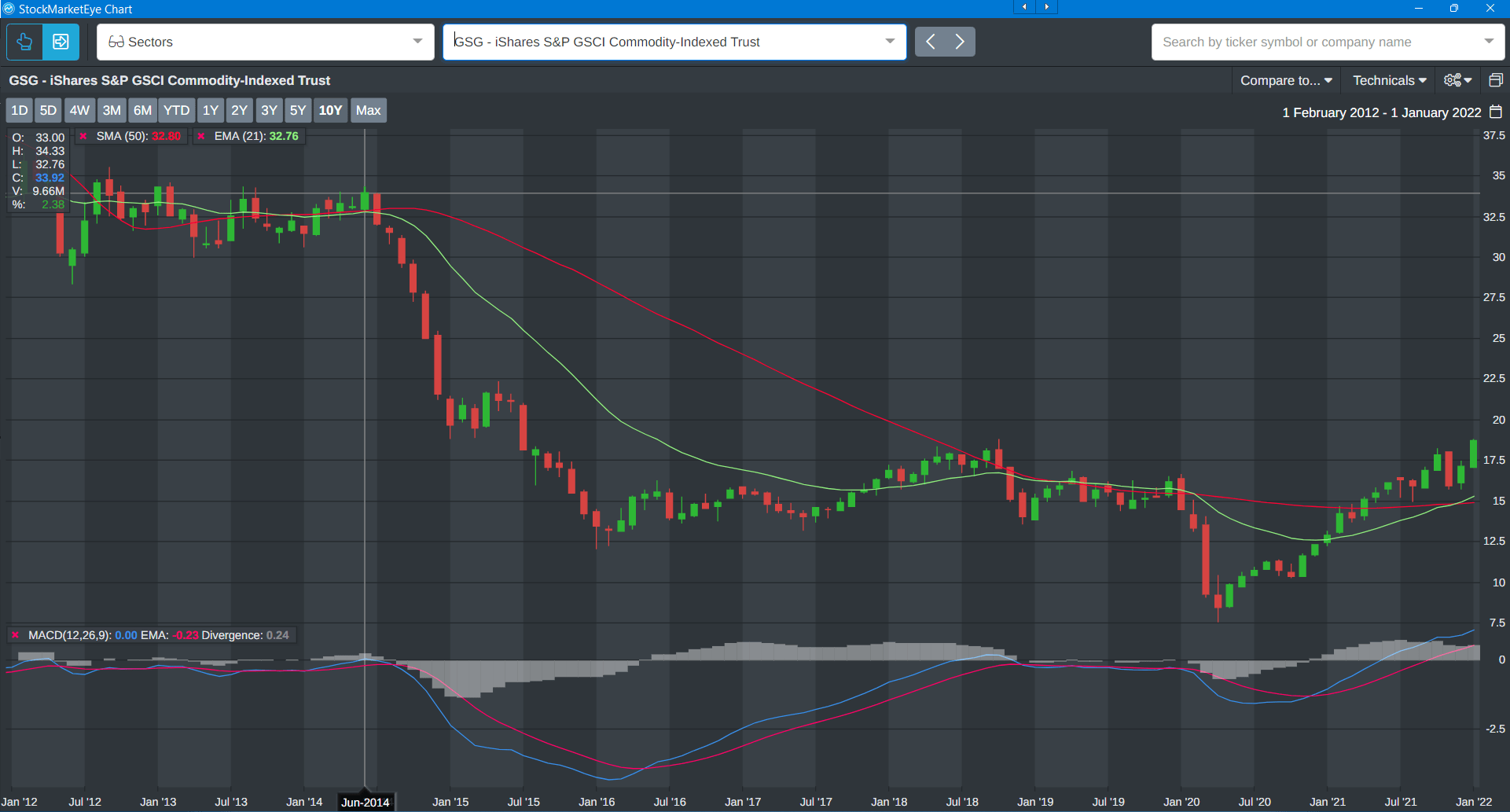Image resolution: width=1510 pixels, height=812 pixels.
Task: Click the small left arrow in title bar
Action: tap(1024, 7)
